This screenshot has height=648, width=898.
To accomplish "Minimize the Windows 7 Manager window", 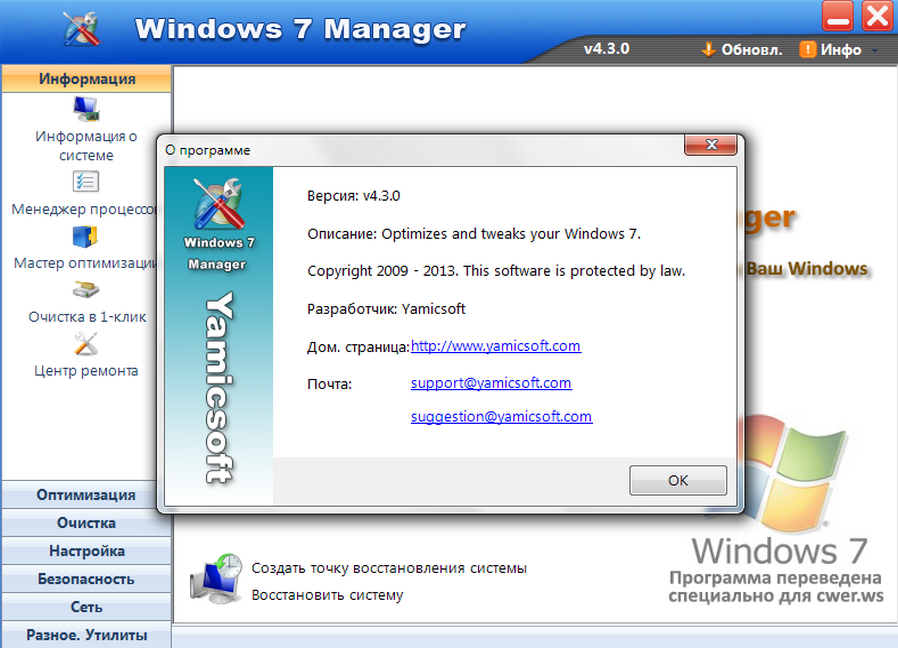I will pyautogui.click(x=838, y=16).
